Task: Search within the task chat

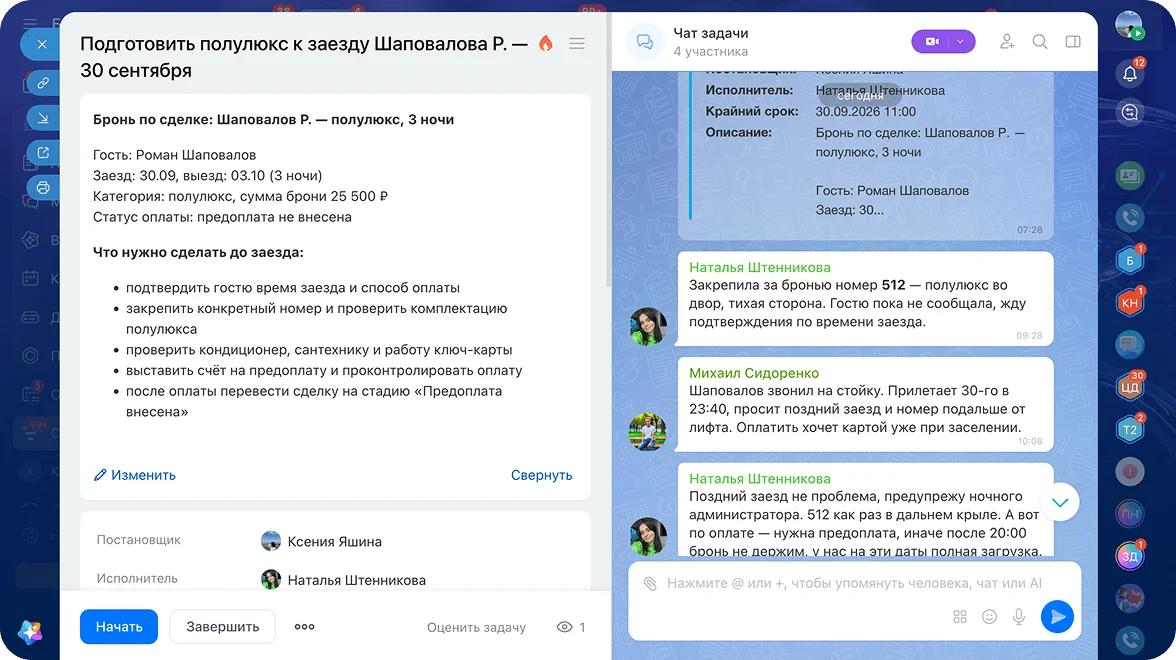Action: (x=1040, y=42)
